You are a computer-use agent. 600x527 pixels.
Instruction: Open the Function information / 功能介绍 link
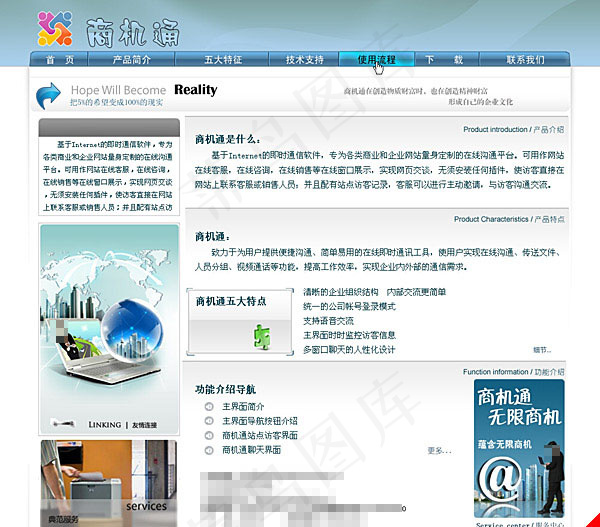click(x=514, y=372)
